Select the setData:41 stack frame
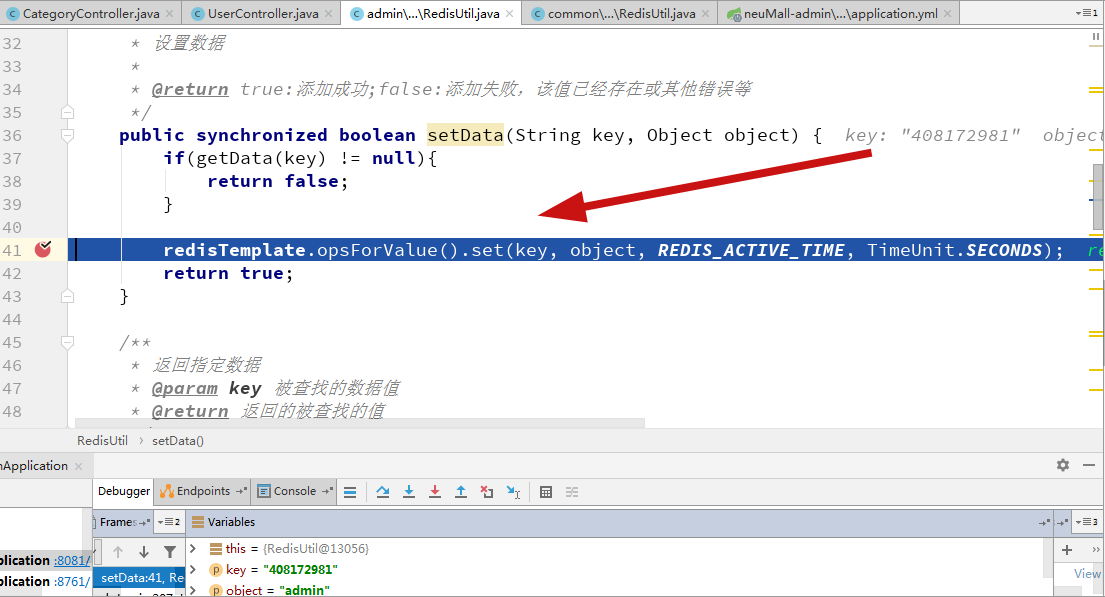 pos(140,577)
